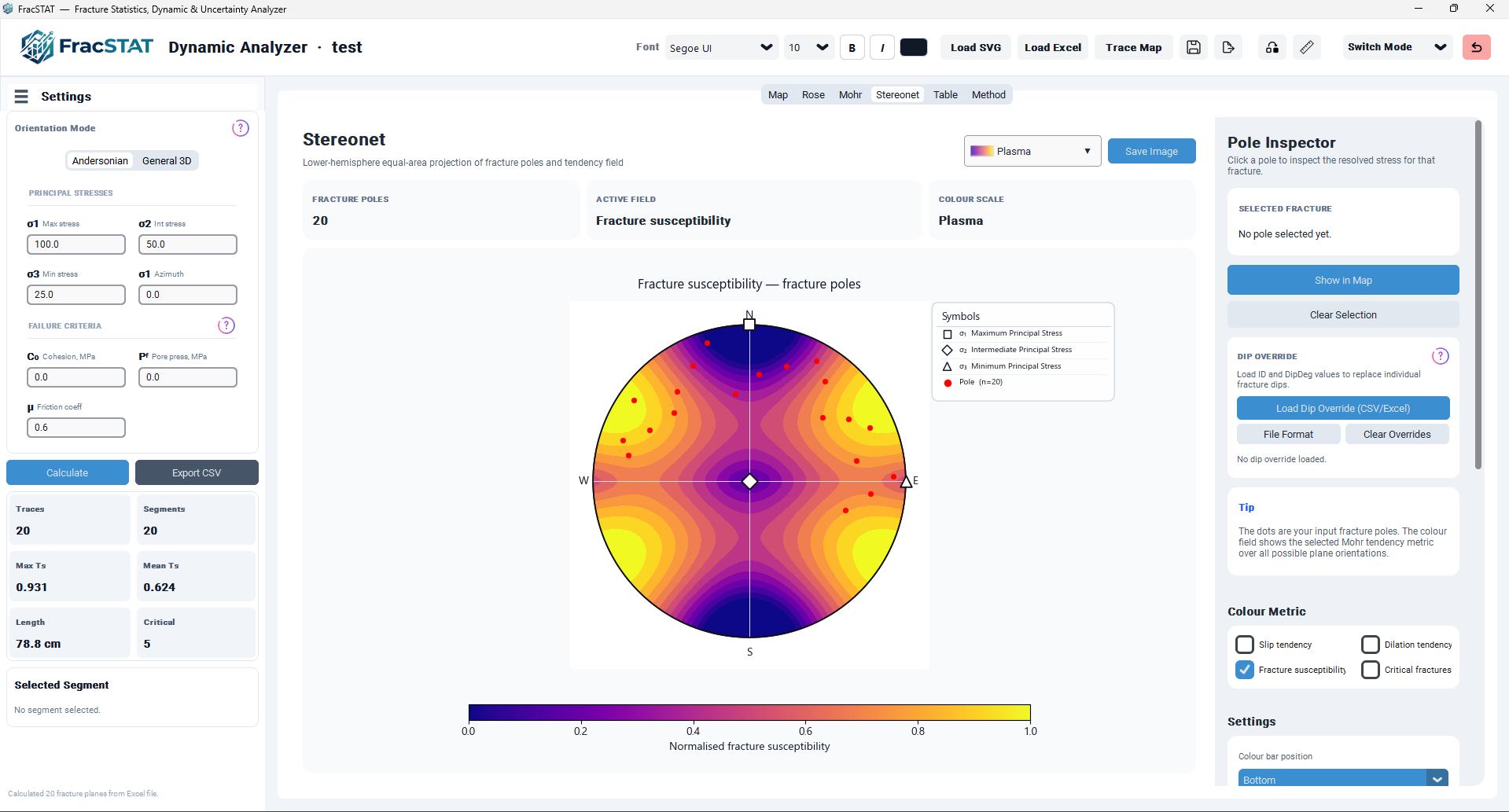Switch to the Rose tab
This screenshot has width=1509, height=812.
(813, 95)
